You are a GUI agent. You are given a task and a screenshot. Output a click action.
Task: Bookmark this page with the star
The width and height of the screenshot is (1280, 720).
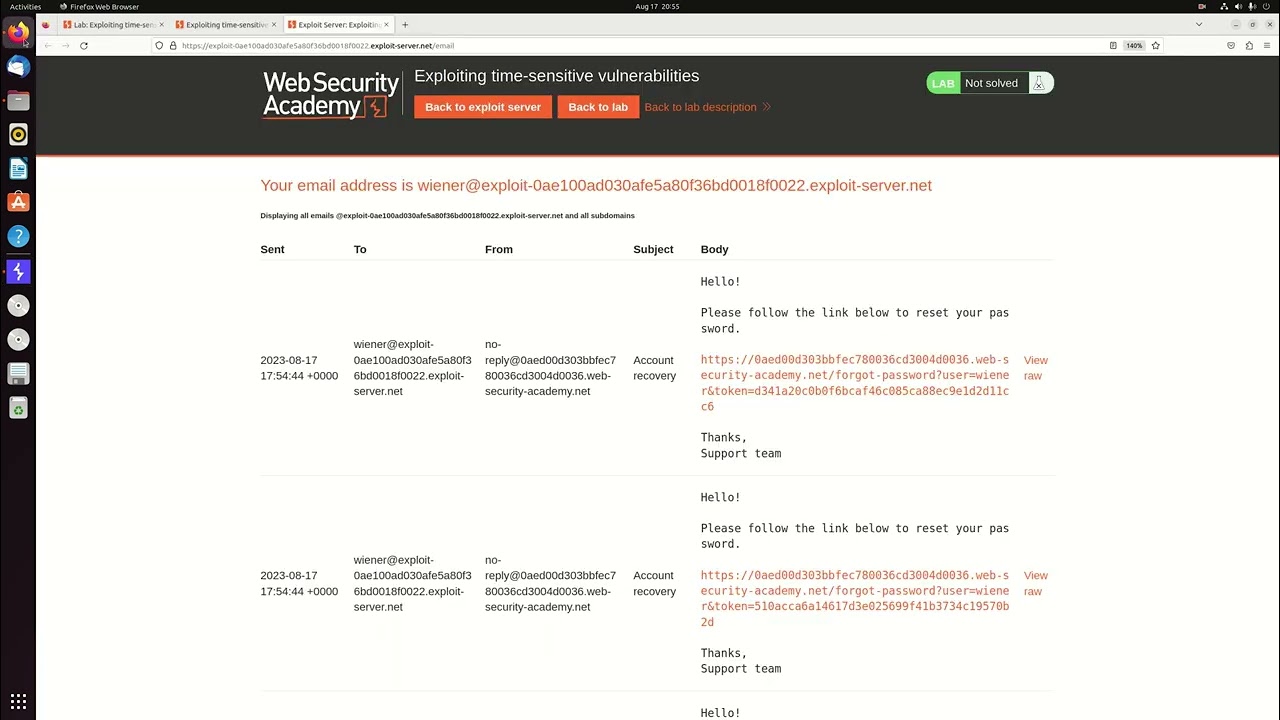pyautogui.click(x=1156, y=45)
